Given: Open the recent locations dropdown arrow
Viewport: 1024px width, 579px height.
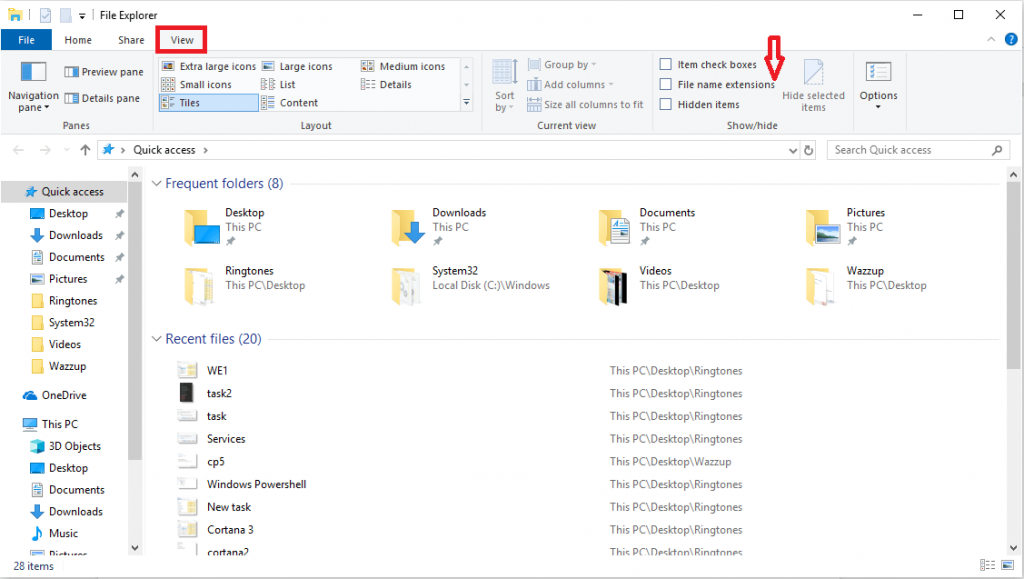Looking at the screenshot, I should [x=67, y=150].
